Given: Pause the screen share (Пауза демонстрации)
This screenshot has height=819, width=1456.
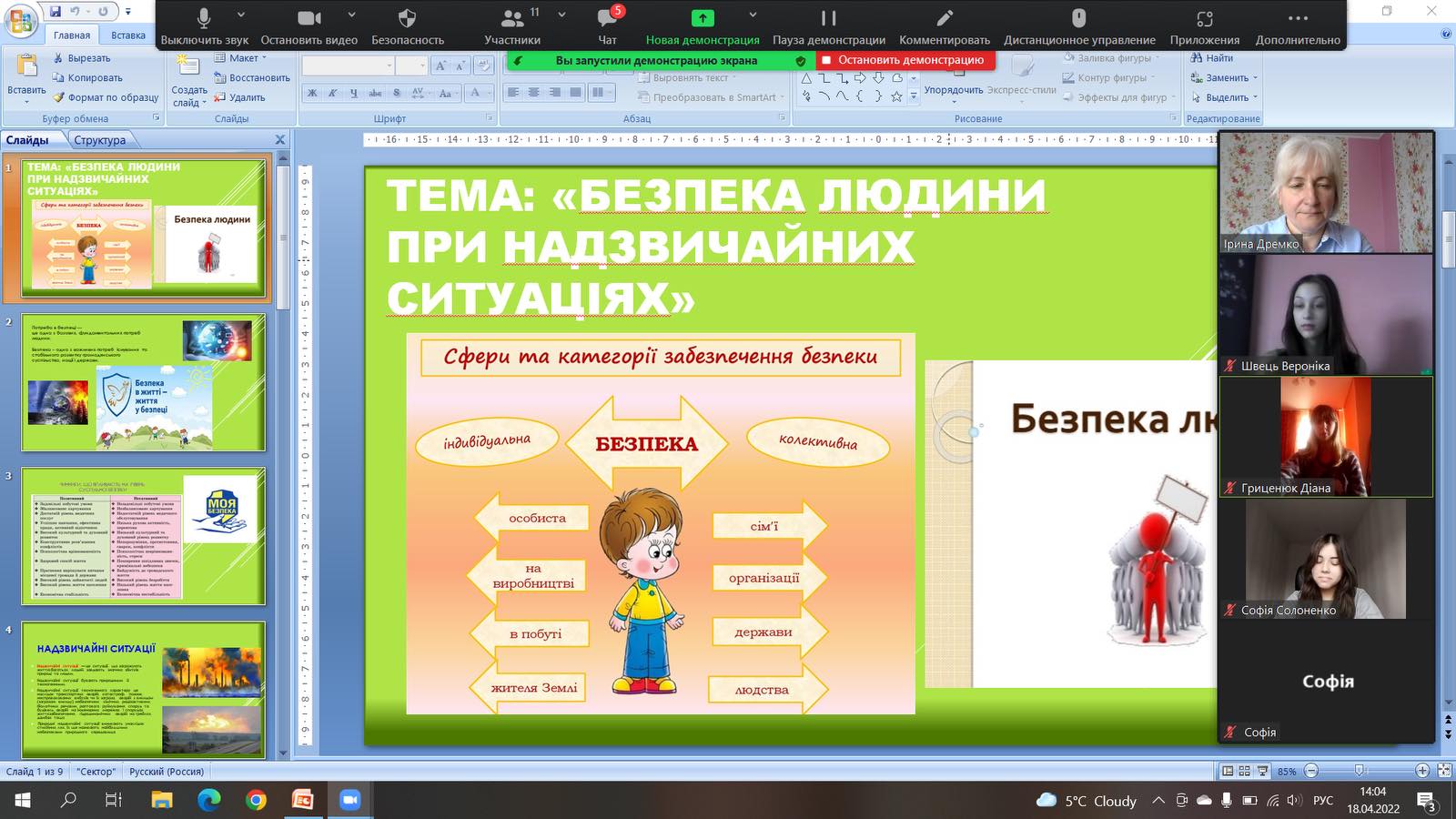Looking at the screenshot, I should pyautogui.click(x=828, y=25).
